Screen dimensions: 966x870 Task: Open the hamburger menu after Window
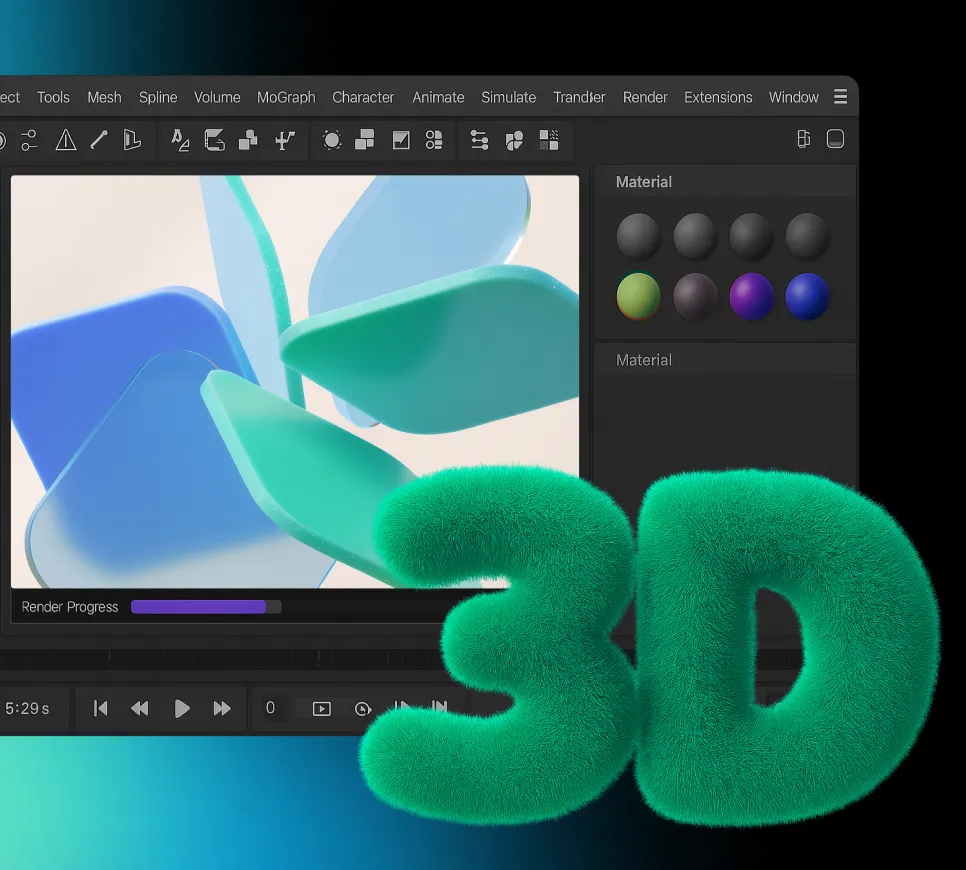[x=840, y=97]
